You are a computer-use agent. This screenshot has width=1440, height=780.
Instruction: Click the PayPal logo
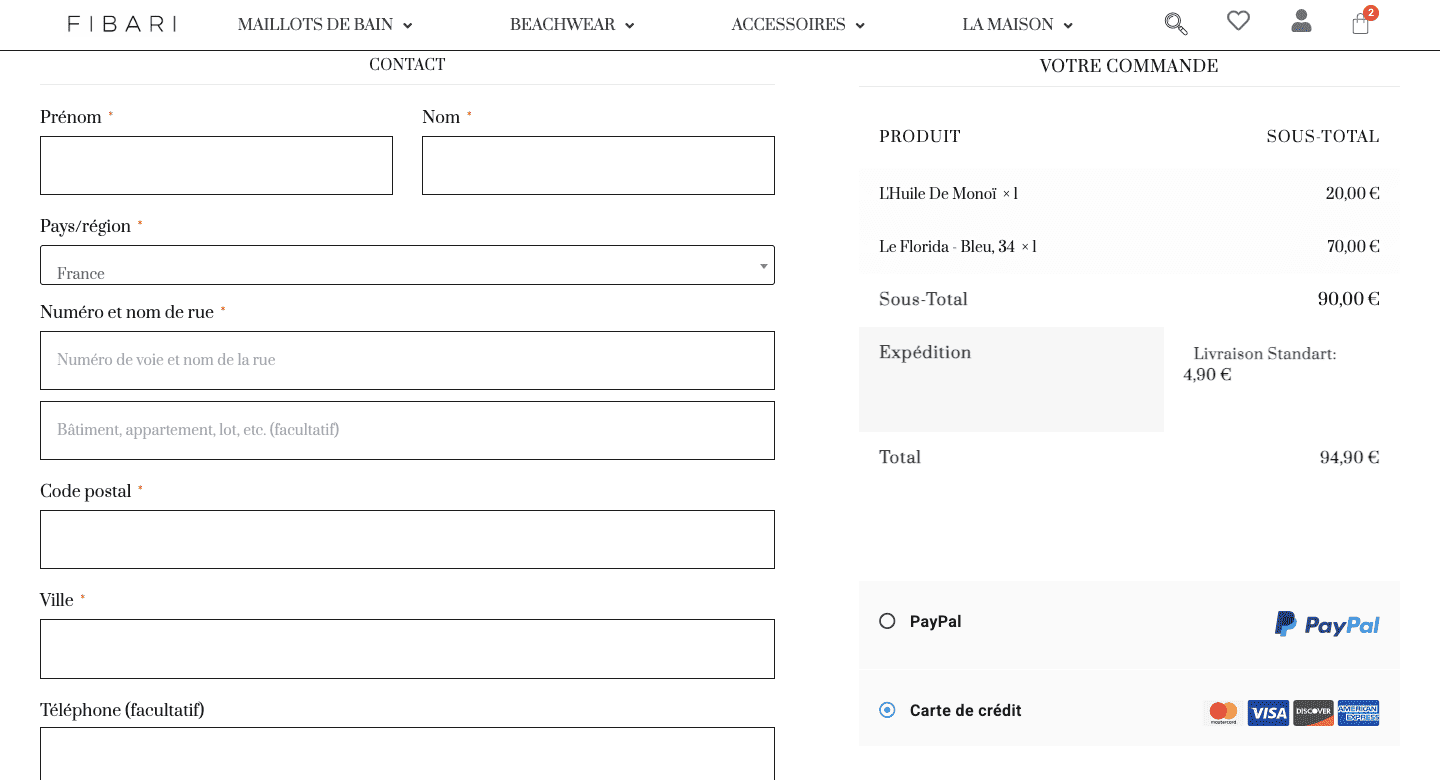coord(1327,624)
